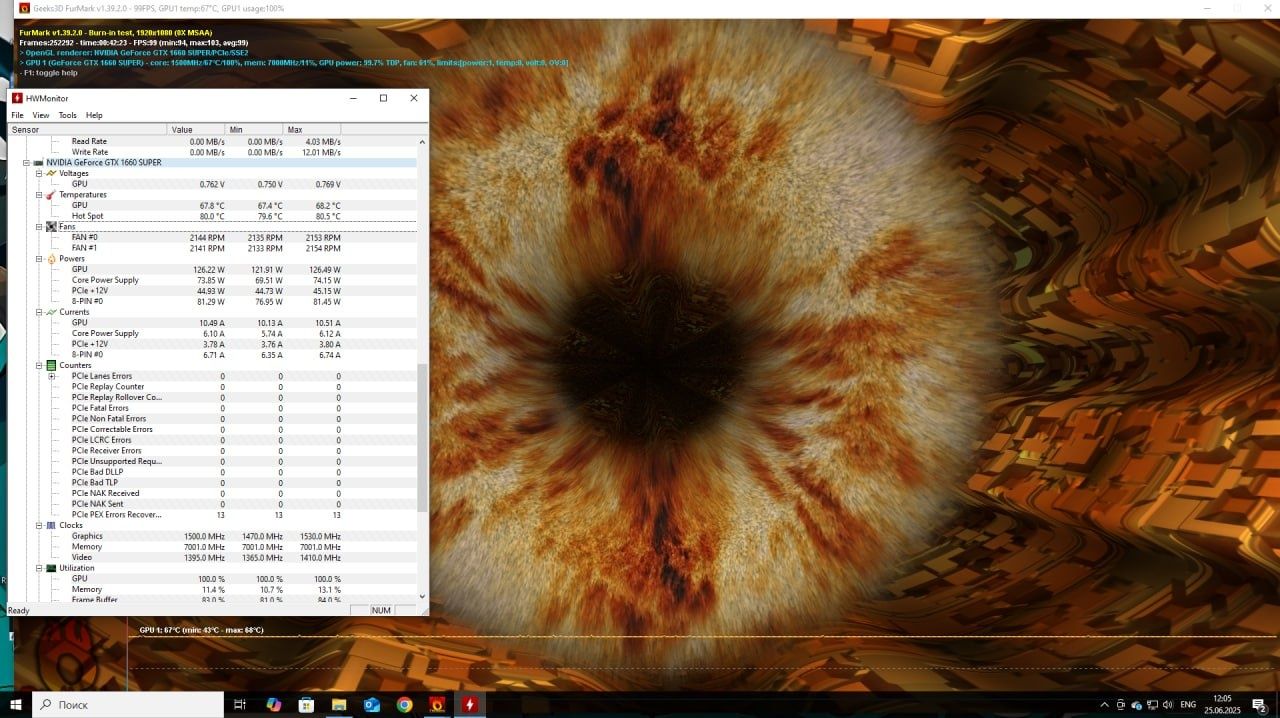Image resolution: width=1280 pixels, height=718 pixels.
Task: Select the Write Rate row
Action: pos(212,152)
